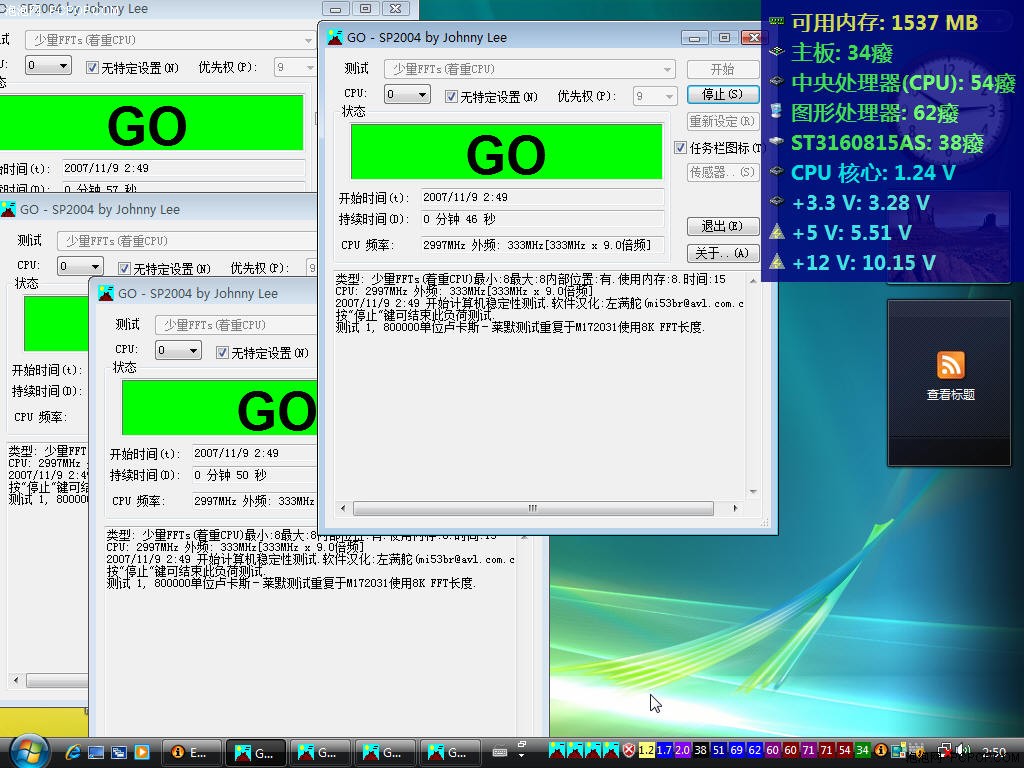This screenshot has width=1024, height=768.
Task: Click 停止(S) stop button in front window
Action: click(722, 95)
